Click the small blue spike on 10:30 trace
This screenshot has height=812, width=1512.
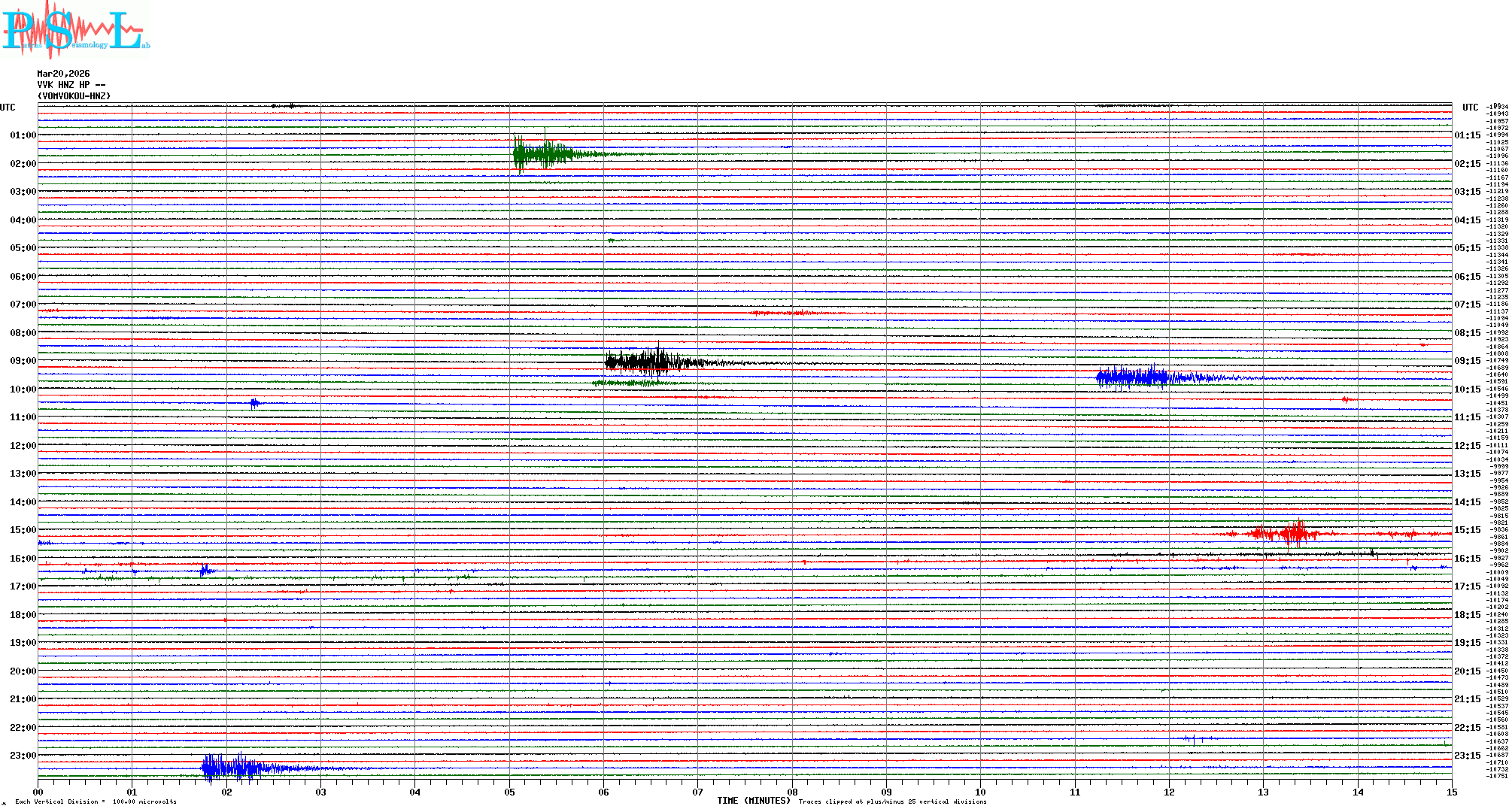coord(255,404)
